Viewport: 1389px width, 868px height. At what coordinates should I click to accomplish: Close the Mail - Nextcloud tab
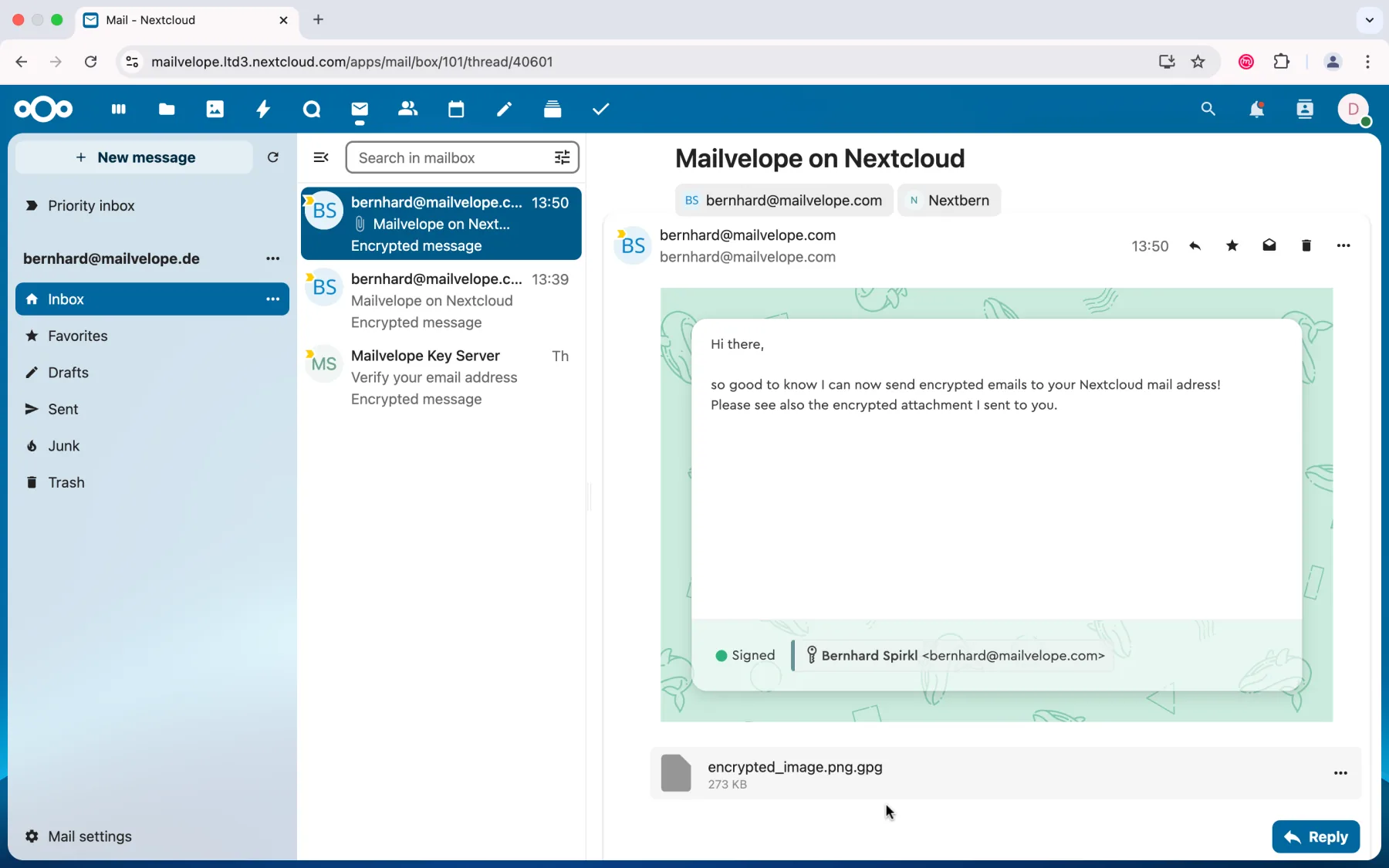coord(283,21)
